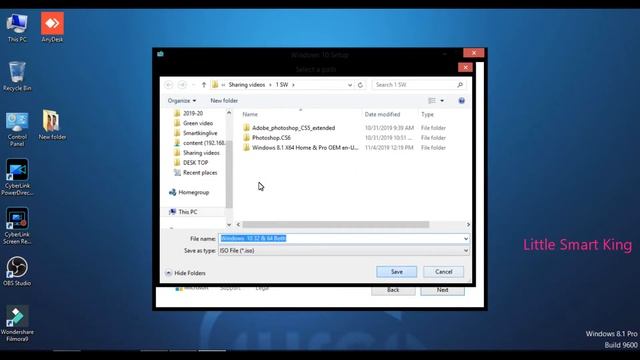Viewport: 640px width, 360px height.
Task: Sort by the Type column header
Action: click(x=427, y=115)
